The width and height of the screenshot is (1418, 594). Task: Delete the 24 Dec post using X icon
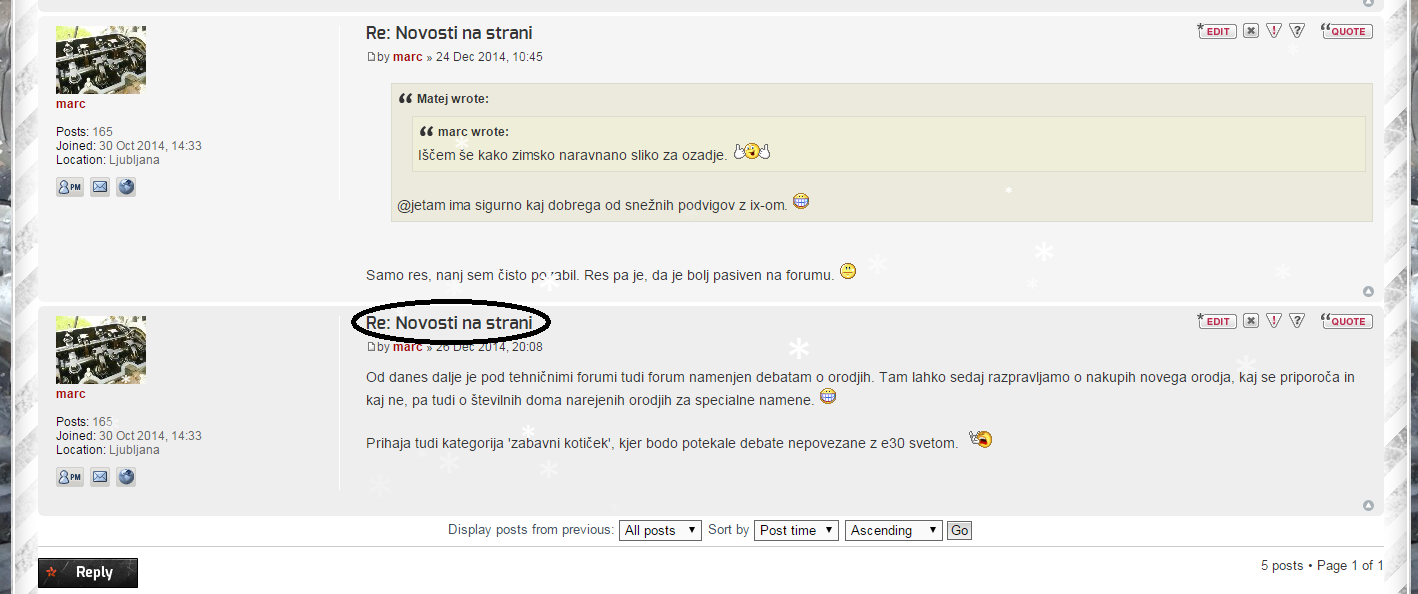1251,31
